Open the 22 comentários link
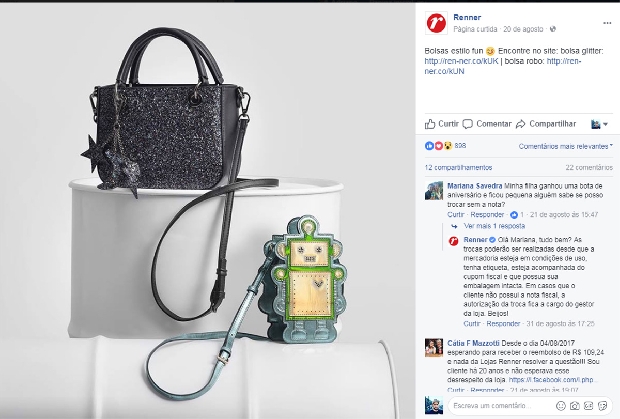 tap(589, 168)
